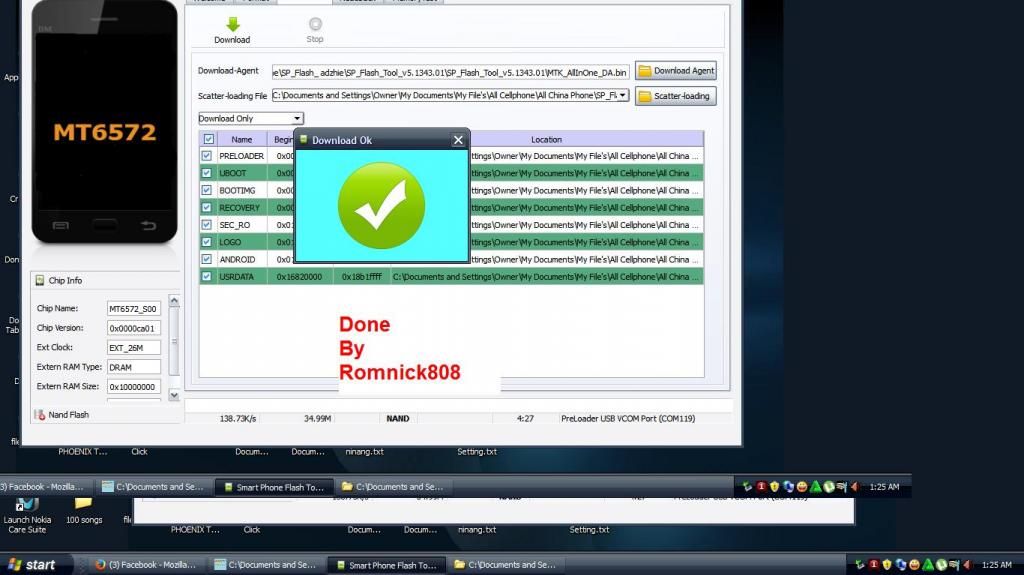Viewport: 1024px width, 575px height.
Task: Toggle the select-all checkbox in table header
Action: (208, 139)
